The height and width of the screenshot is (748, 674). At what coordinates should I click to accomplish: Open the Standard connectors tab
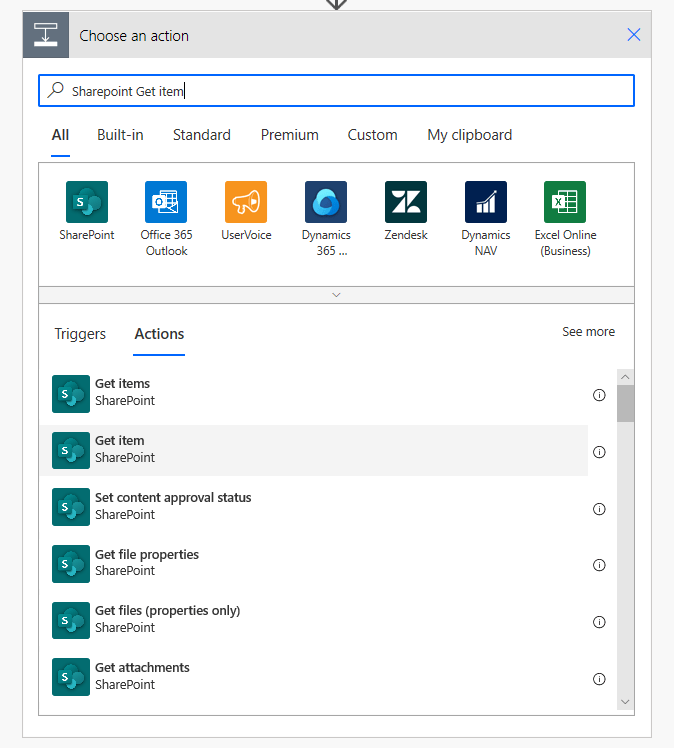tap(202, 135)
